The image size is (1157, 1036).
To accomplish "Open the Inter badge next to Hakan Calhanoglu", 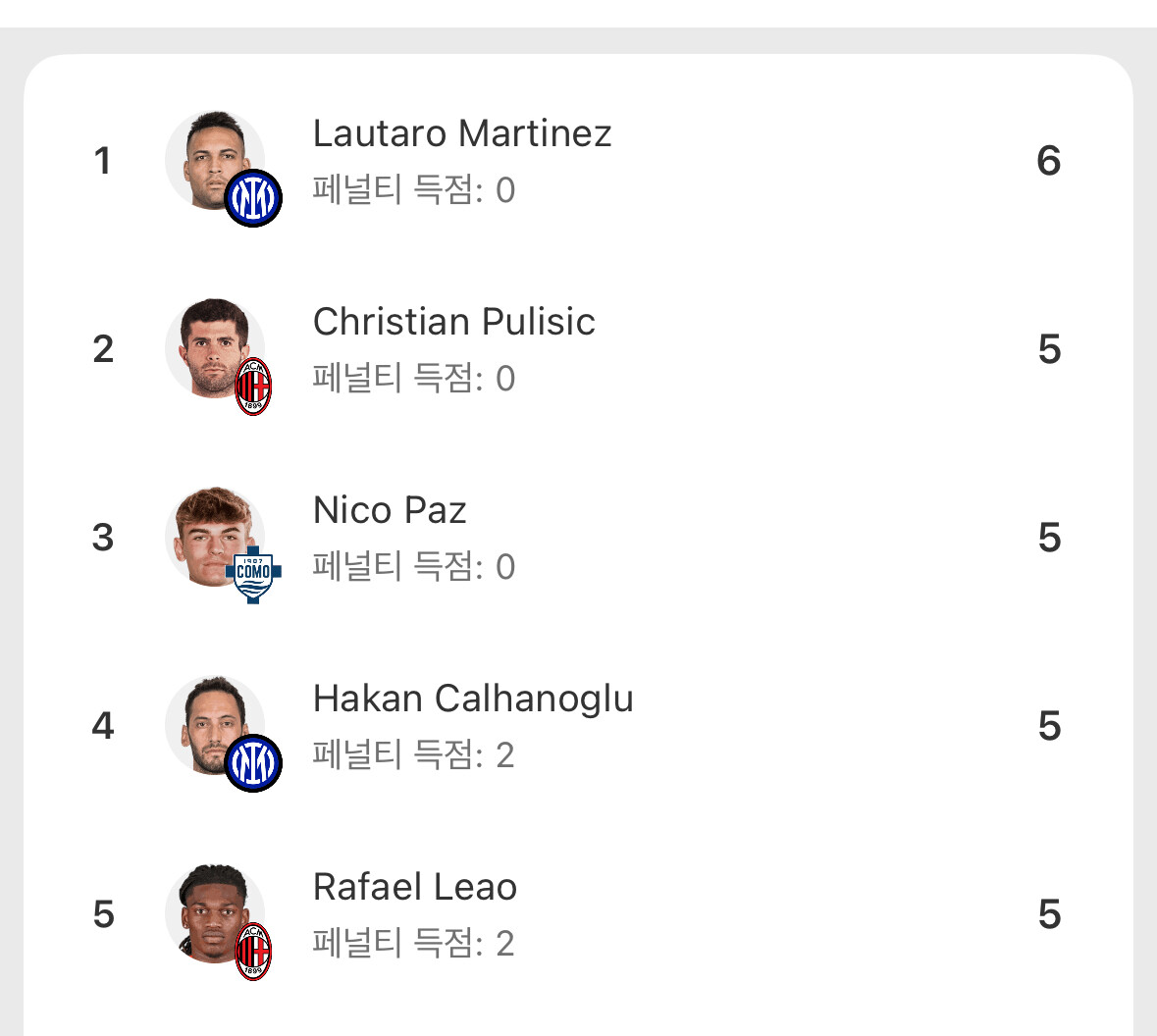I will 253,763.
